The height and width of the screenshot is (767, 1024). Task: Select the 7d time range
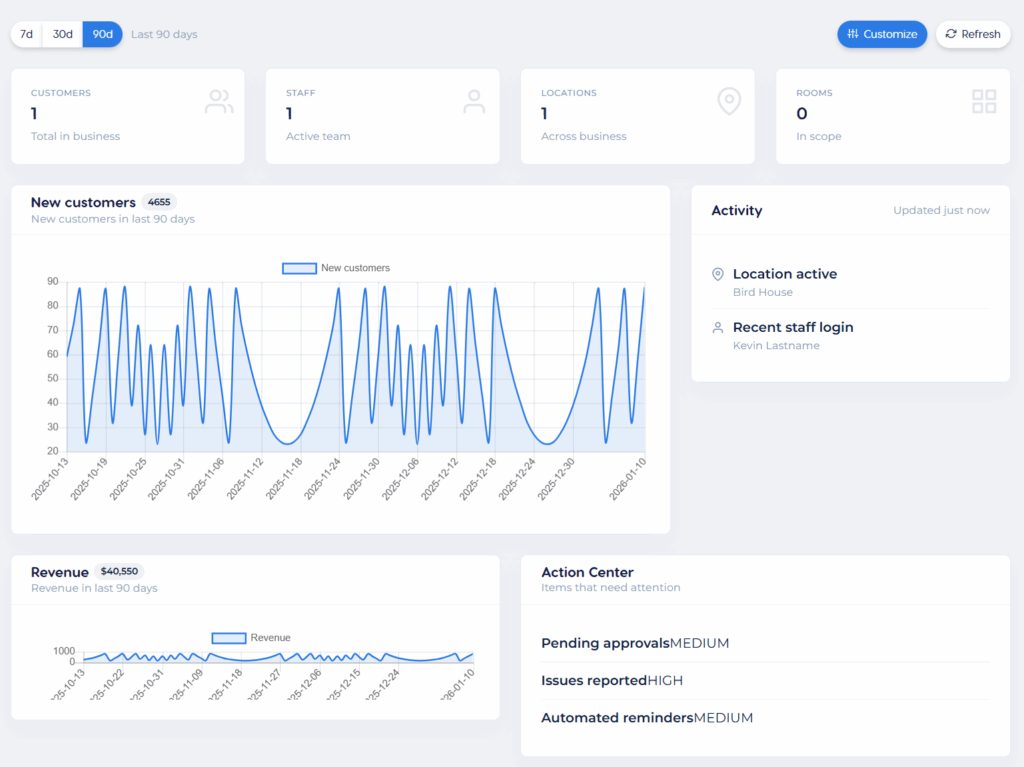pyautogui.click(x=27, y=34)
